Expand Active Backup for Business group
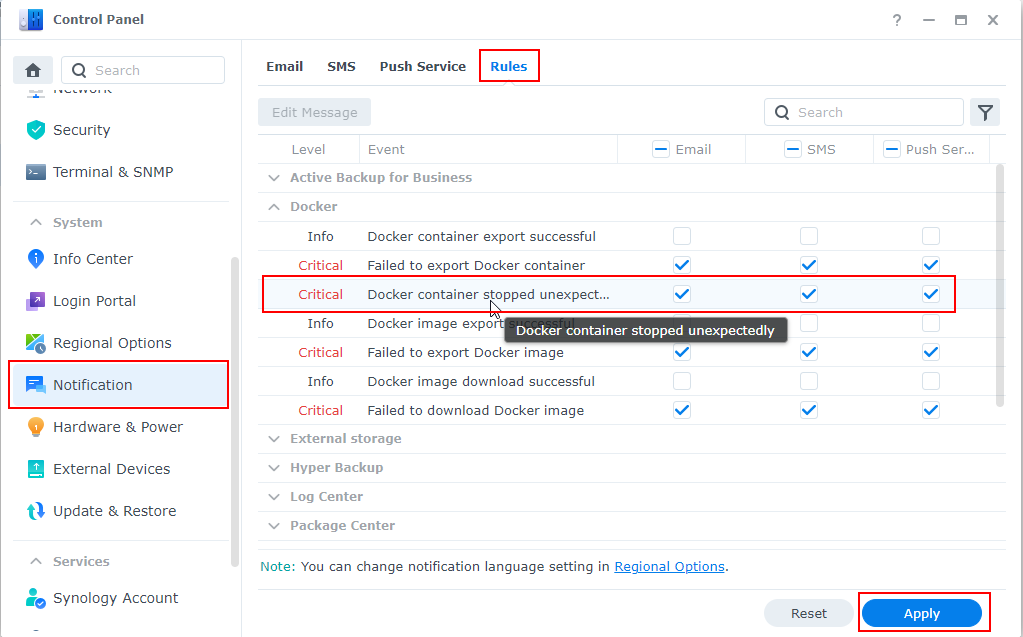 pos(274,178)
